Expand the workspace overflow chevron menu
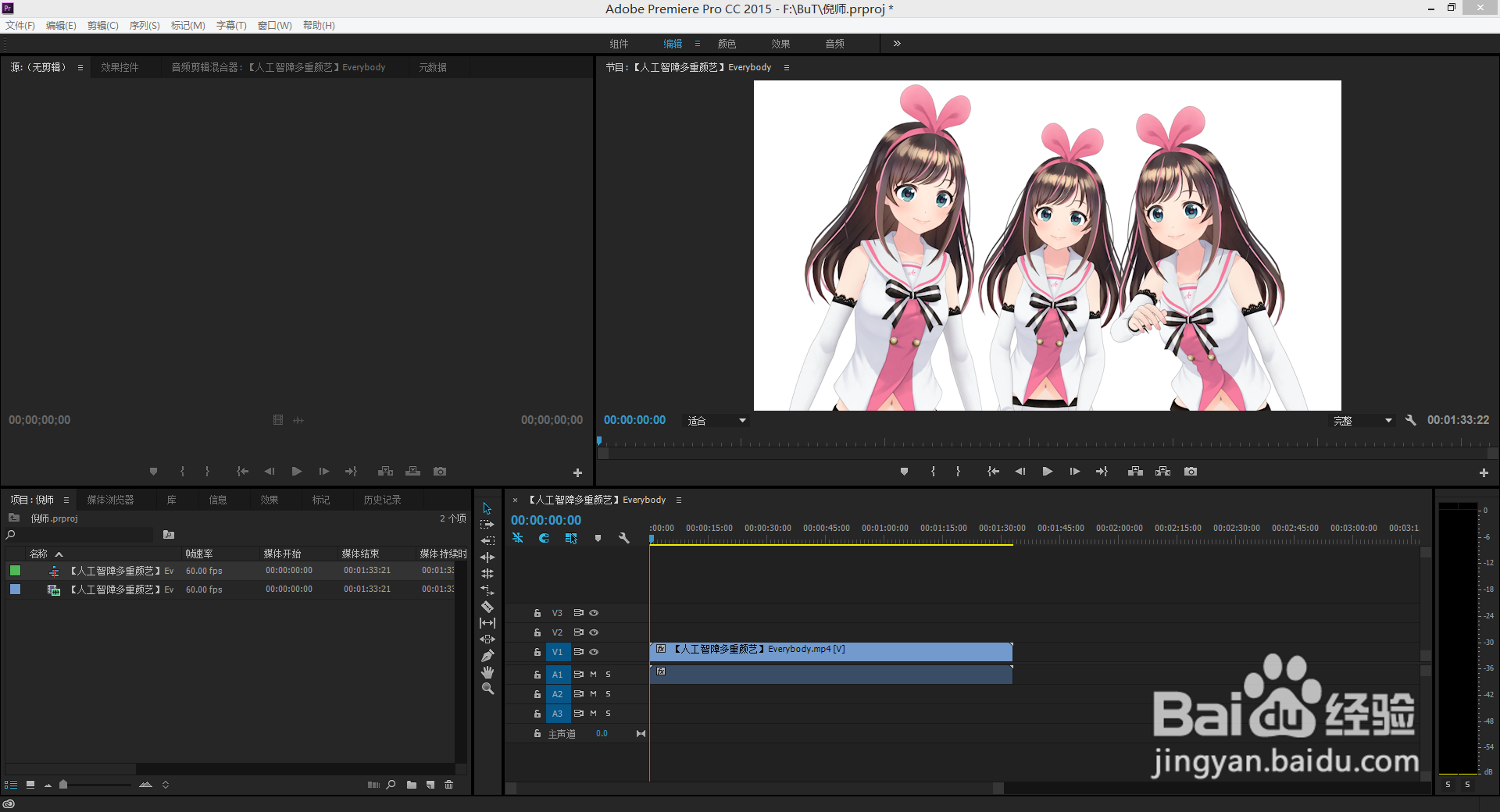Screen dimensions: 1500x812 pyautogui.click(x=897, y=44)
